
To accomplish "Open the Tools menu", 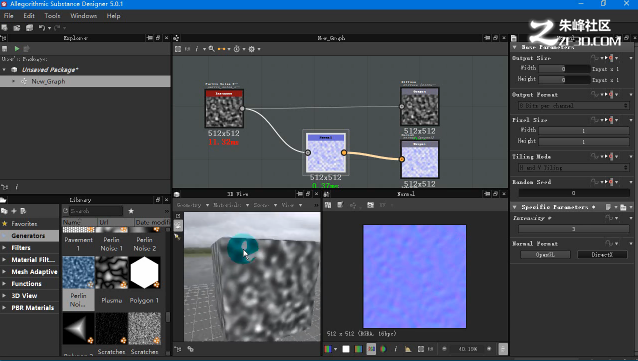I will point(52,16).
